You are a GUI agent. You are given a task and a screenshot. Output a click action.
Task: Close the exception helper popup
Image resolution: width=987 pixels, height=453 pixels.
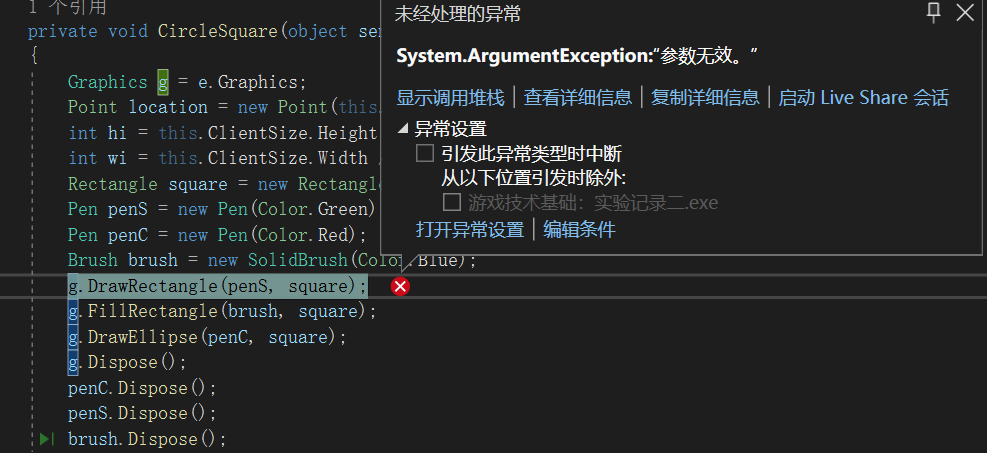click(964, 13)
